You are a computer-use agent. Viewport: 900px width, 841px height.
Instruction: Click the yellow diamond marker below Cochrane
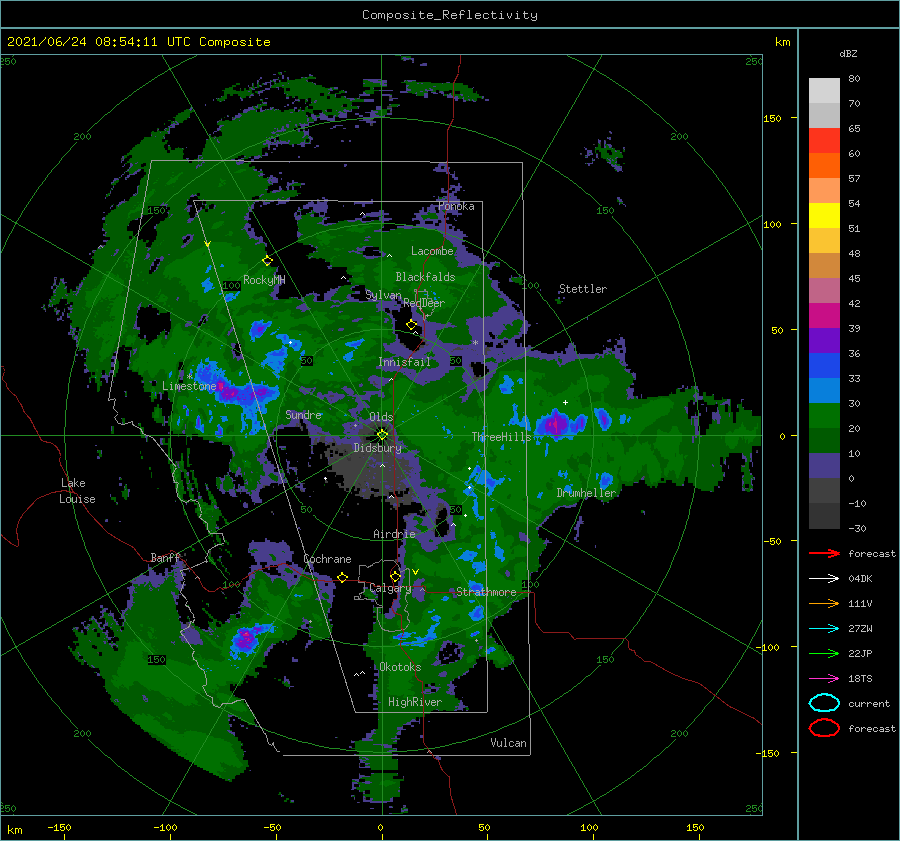[343, 578]
